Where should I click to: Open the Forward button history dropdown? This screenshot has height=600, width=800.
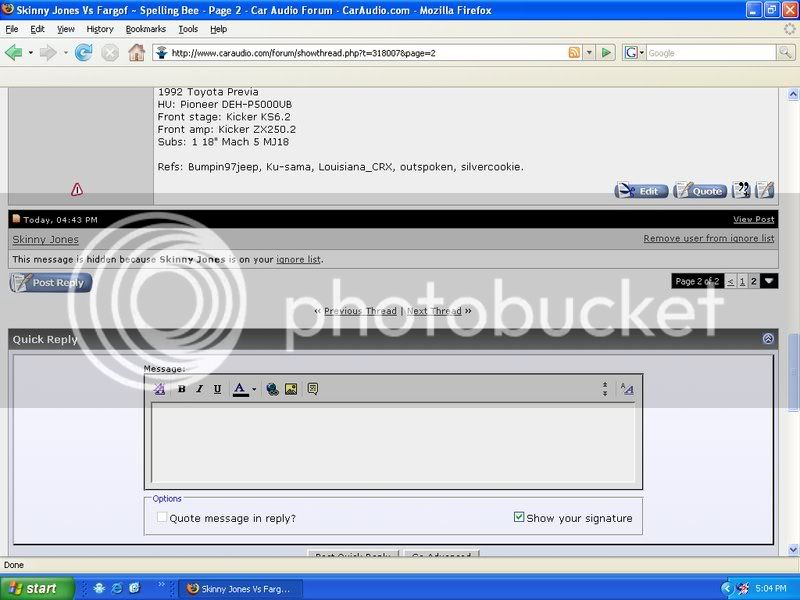pyautogui.click(x=65, y=53)
